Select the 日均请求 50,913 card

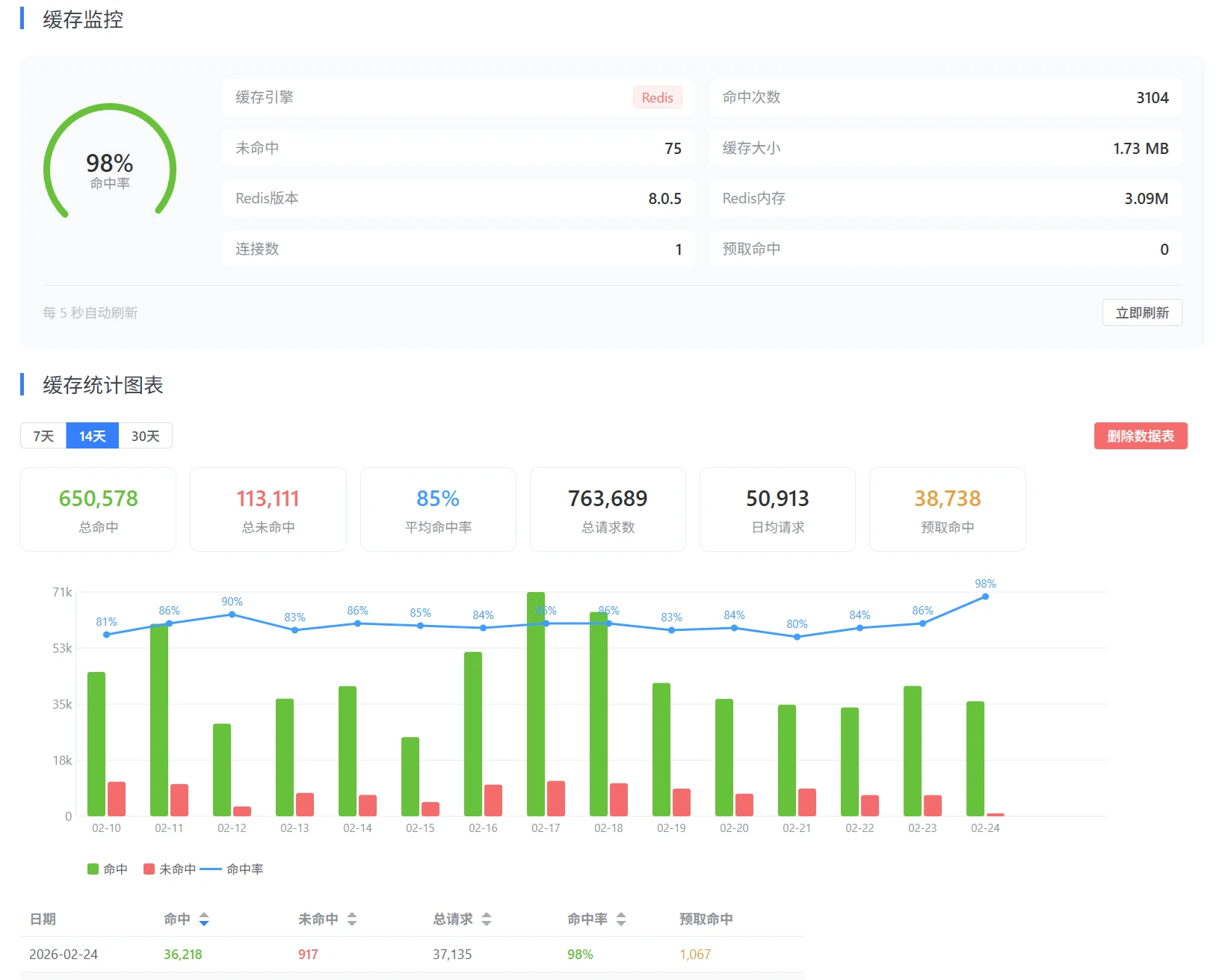[x=777, y=510]
